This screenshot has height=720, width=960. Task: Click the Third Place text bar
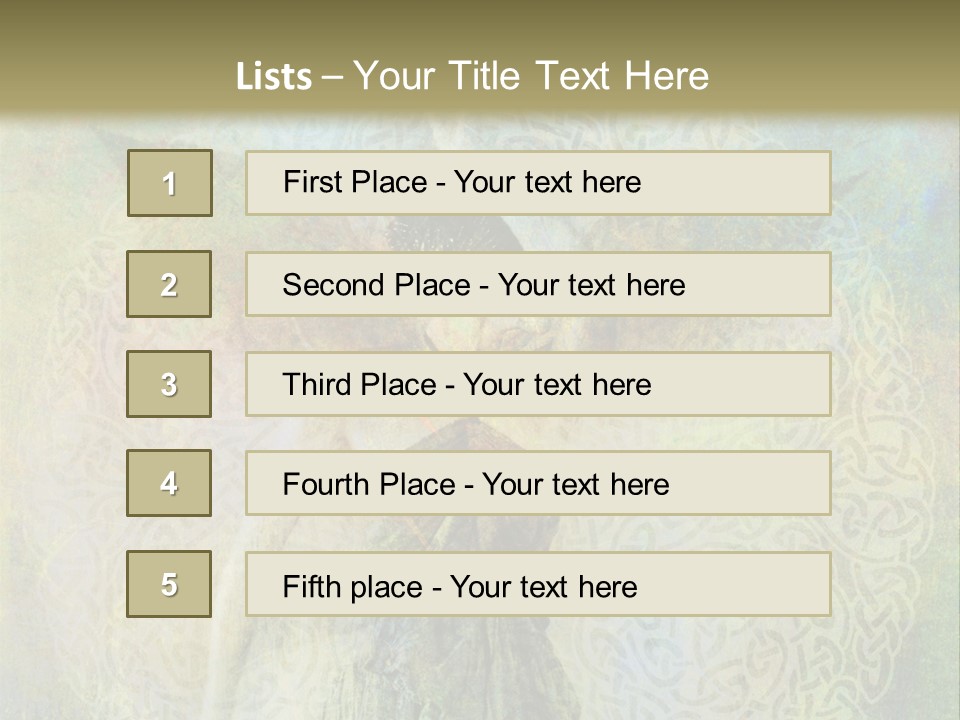(x=538, y=384)
